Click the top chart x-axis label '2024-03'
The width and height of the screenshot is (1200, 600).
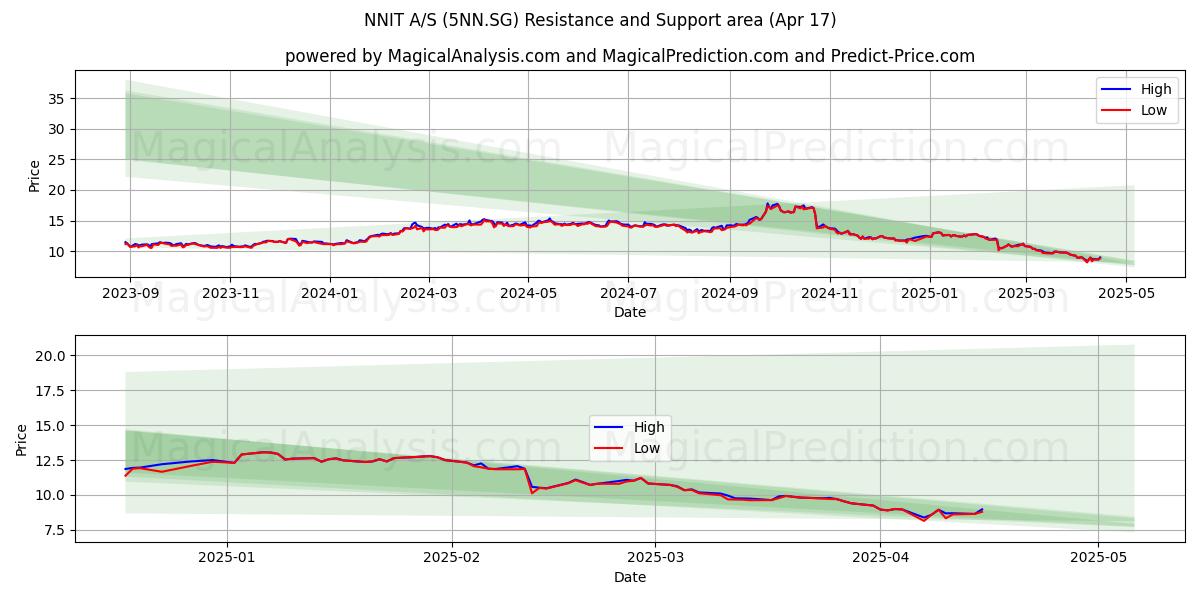[x=429, y=294]
